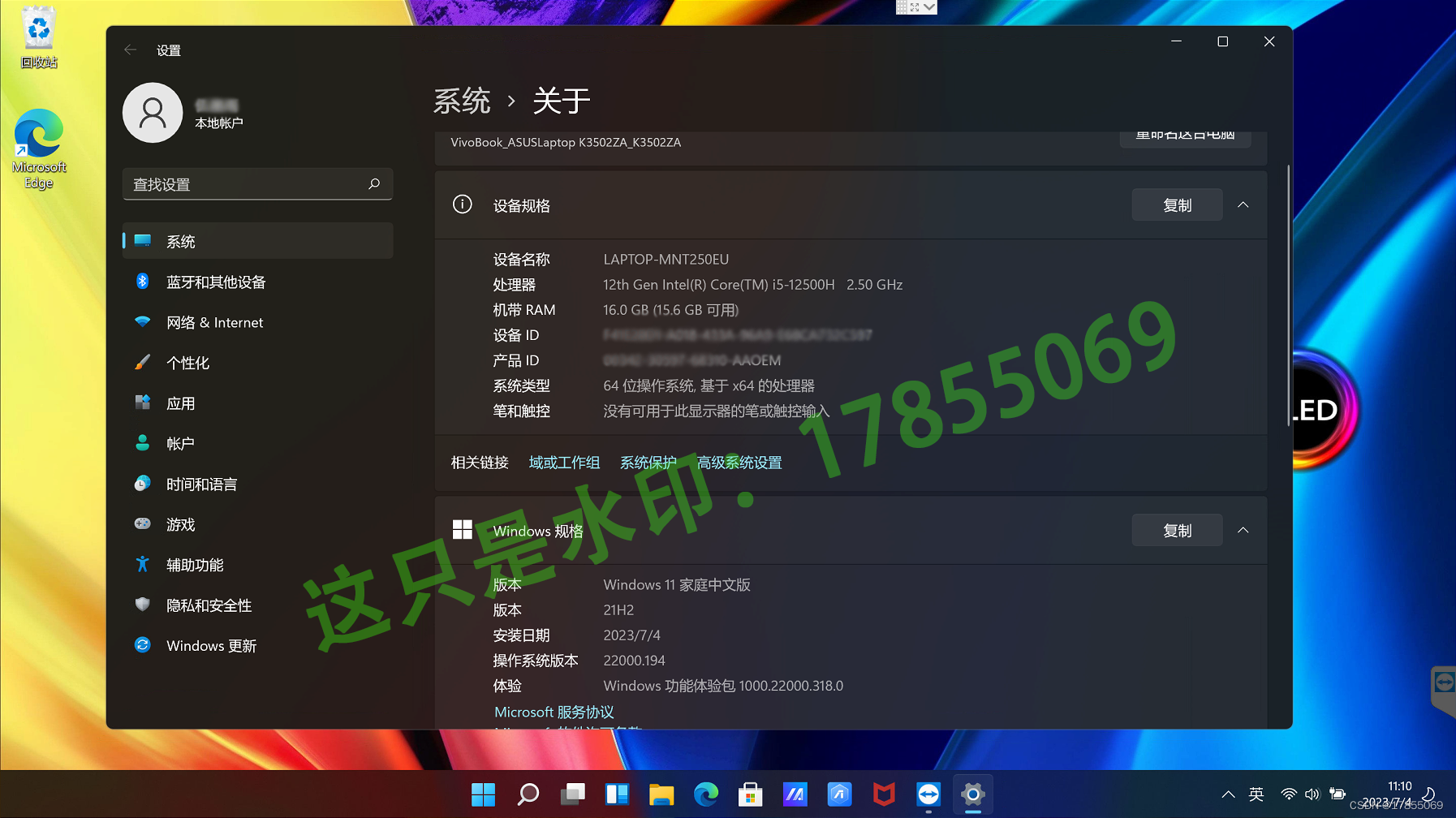Click the globe clock icon beside 时间和语言
This screenshot has width=1456, height=818.
coord(142,484)
